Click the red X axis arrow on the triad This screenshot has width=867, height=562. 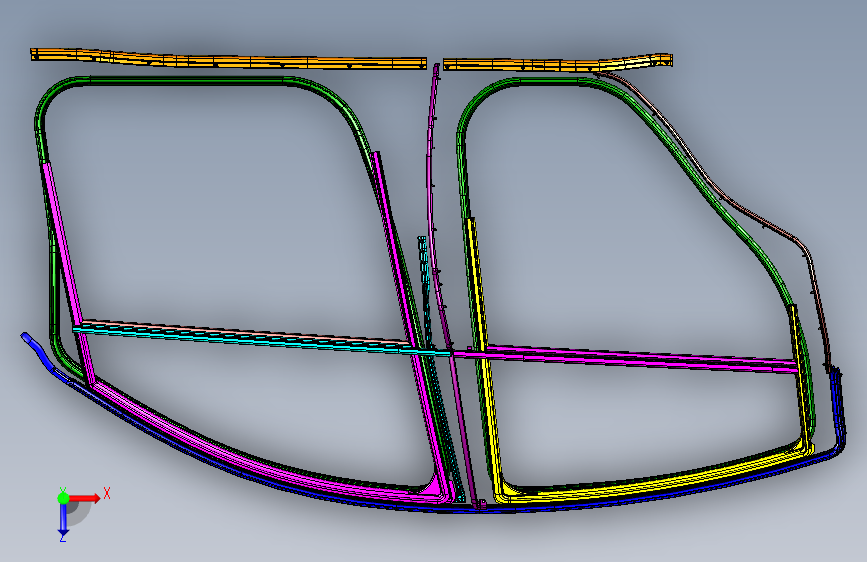pos(87,498)
